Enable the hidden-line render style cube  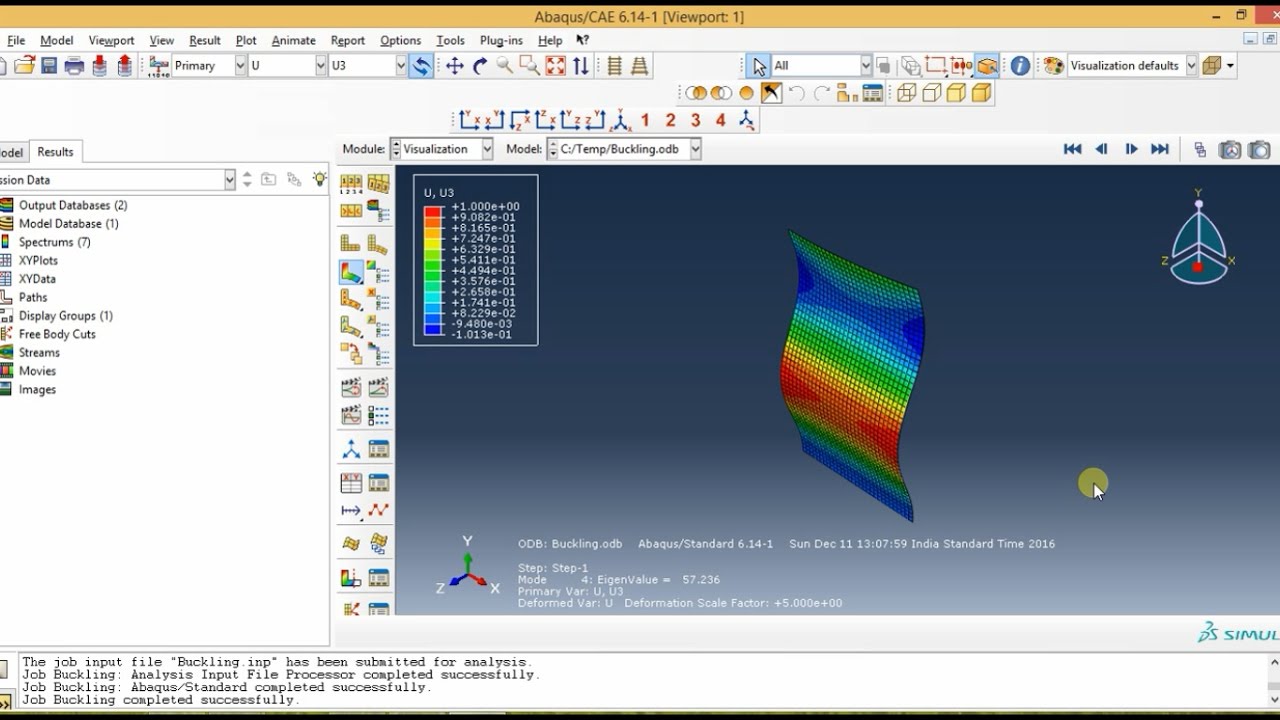pos(932,93)
